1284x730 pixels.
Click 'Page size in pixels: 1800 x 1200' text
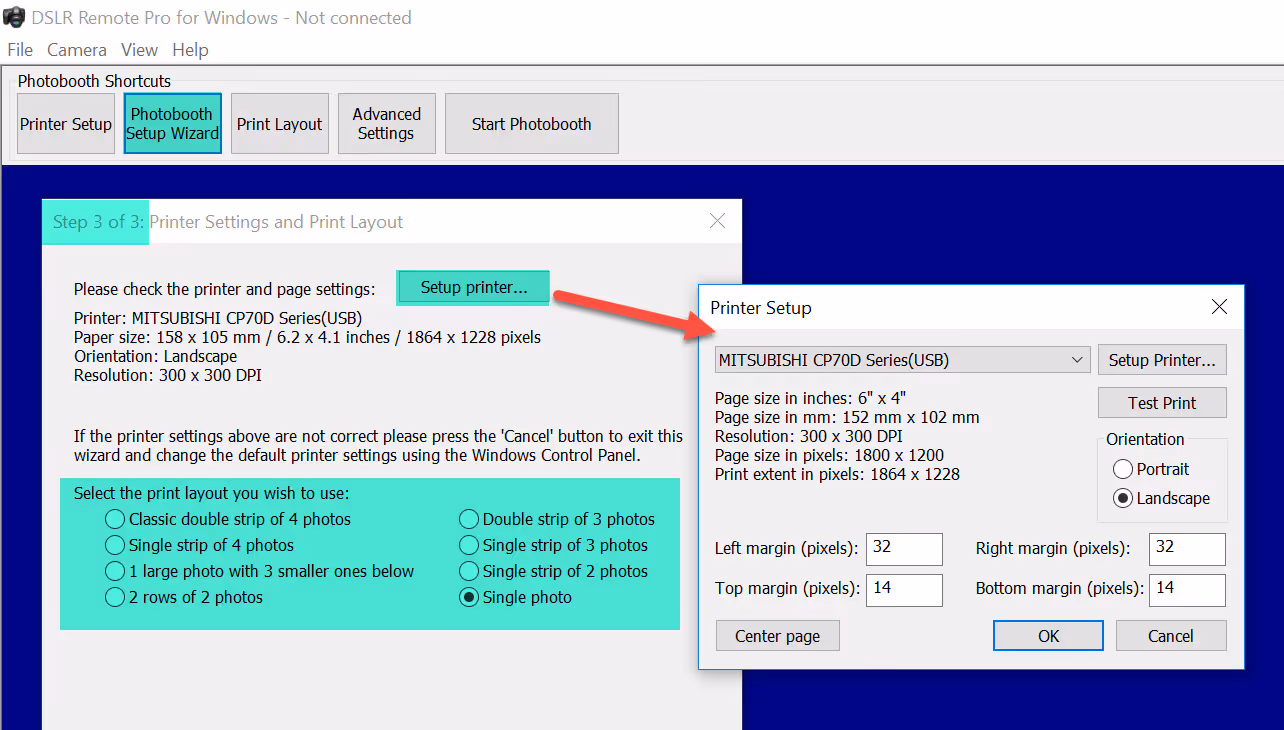point(829,455)
